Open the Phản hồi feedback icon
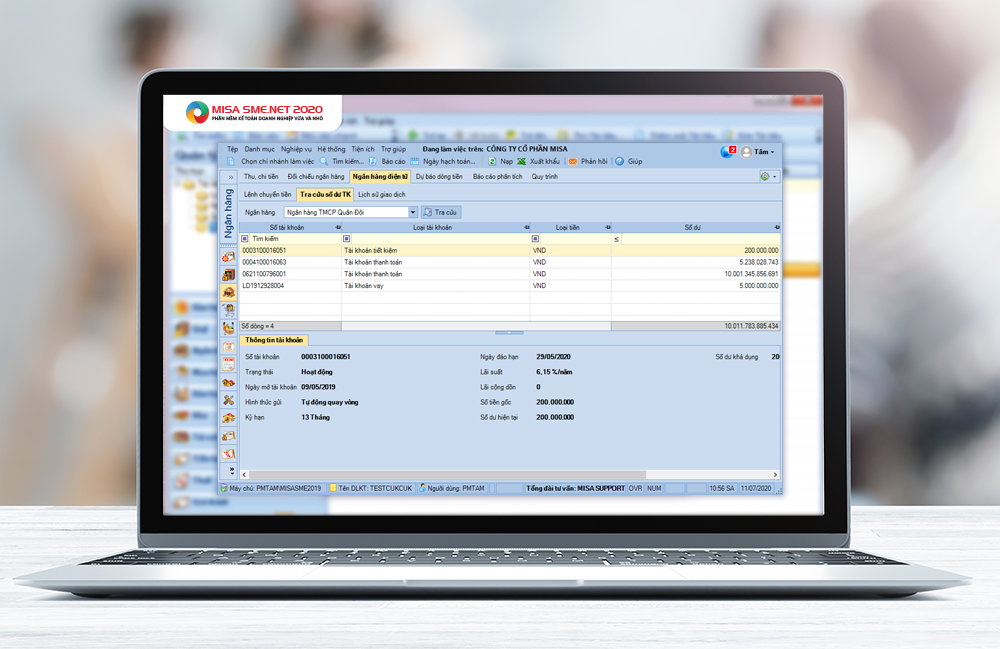Image resolution: width=1000 pixels, height=649 pixels. click(573, 161)
